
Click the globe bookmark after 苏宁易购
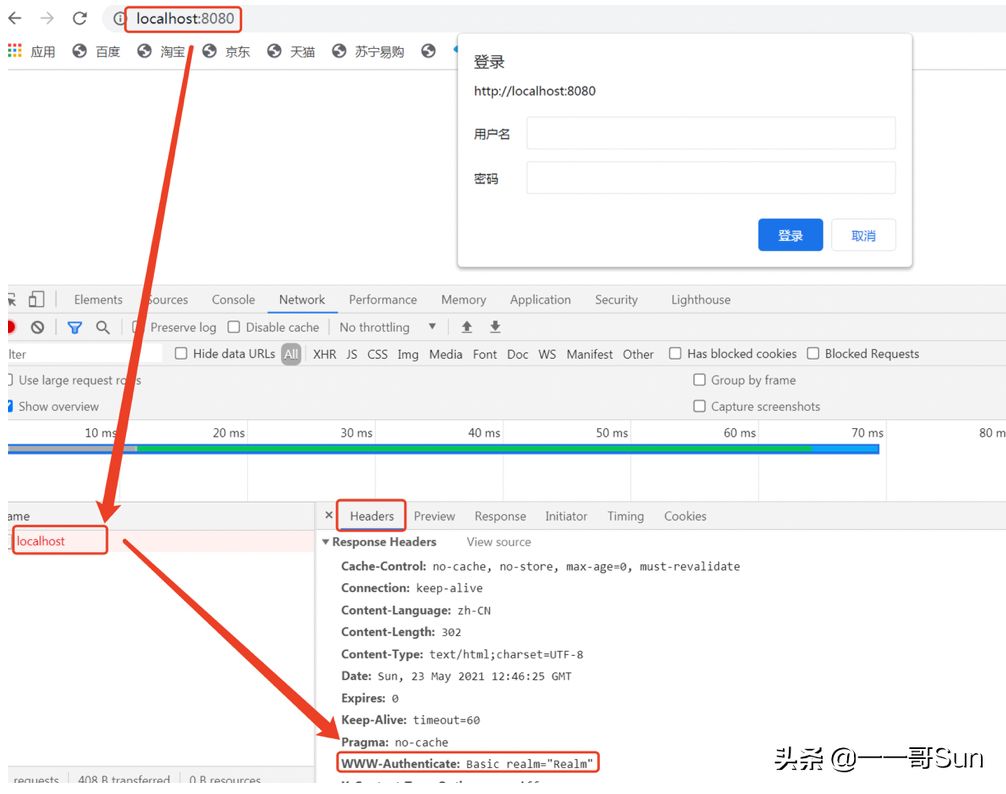[x=429, y=51]
